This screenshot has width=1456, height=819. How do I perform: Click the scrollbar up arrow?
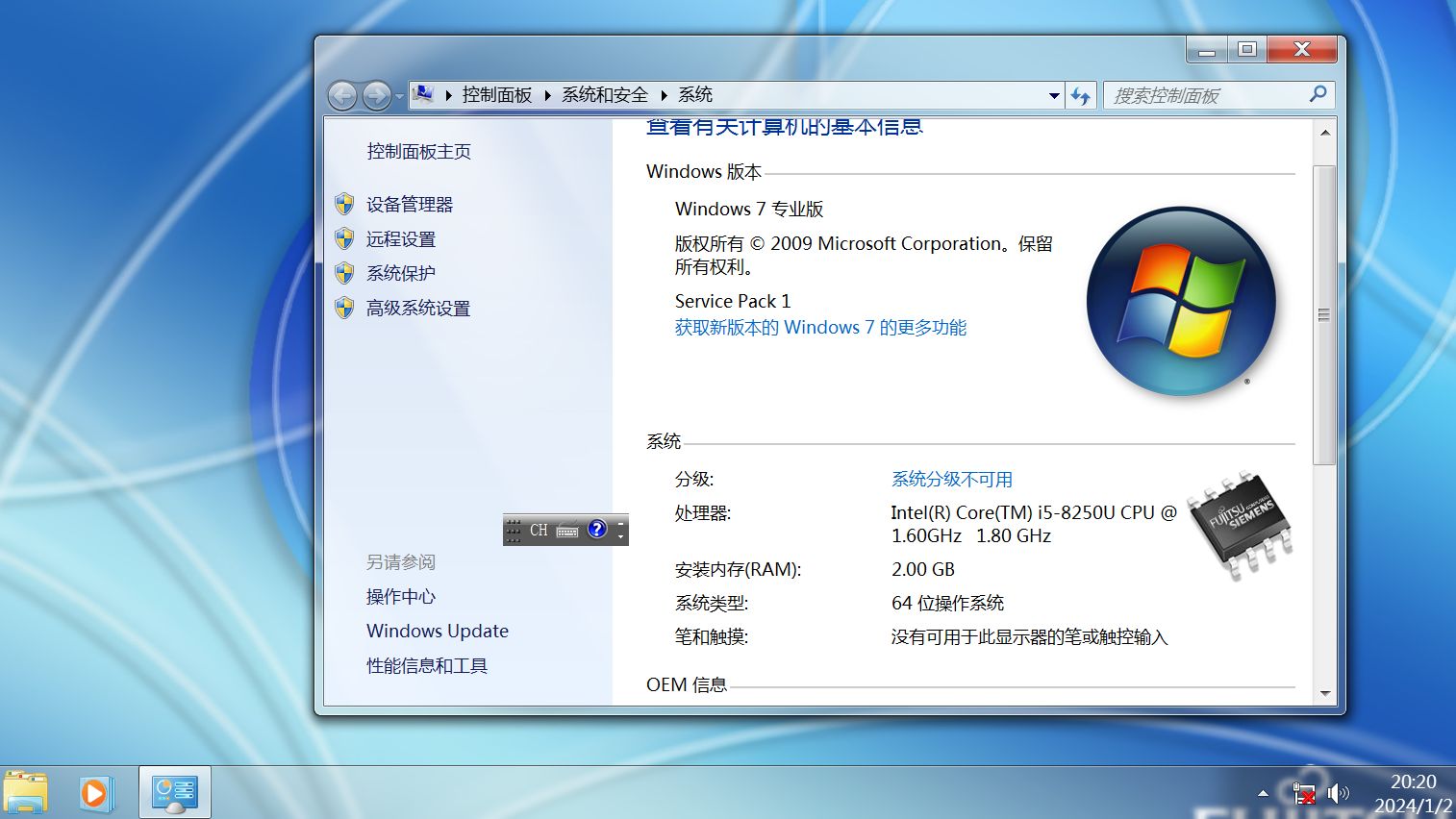click(x=1325, y=132)
